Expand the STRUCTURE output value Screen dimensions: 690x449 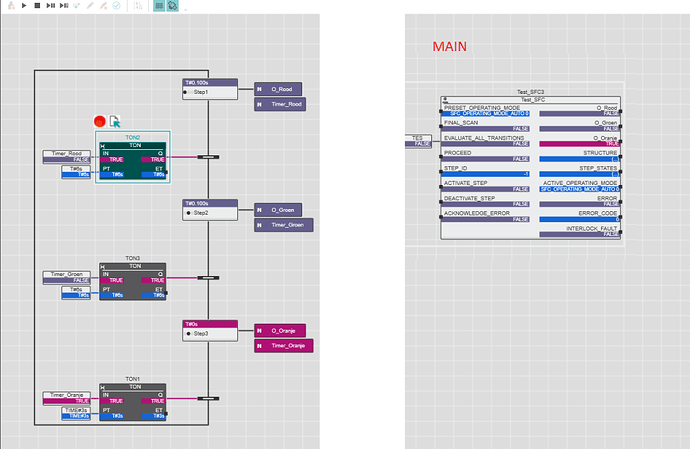tap(580, 159)
